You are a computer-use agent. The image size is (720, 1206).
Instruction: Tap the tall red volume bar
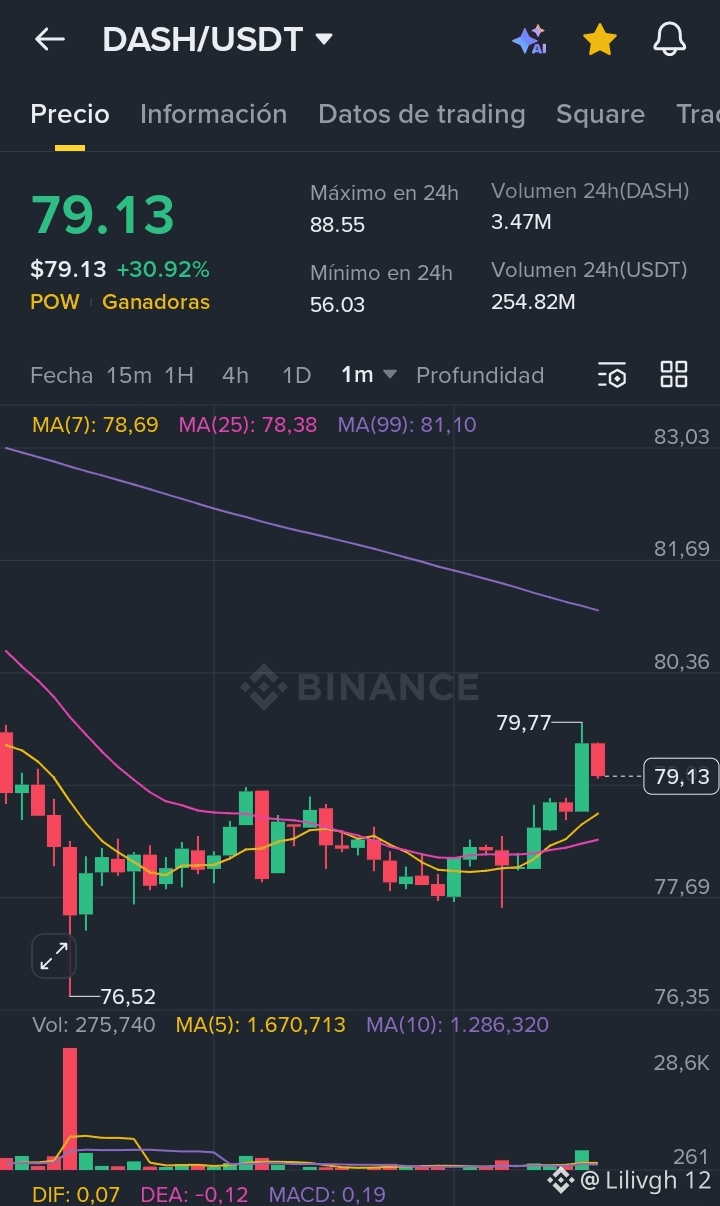(70, 1108)
